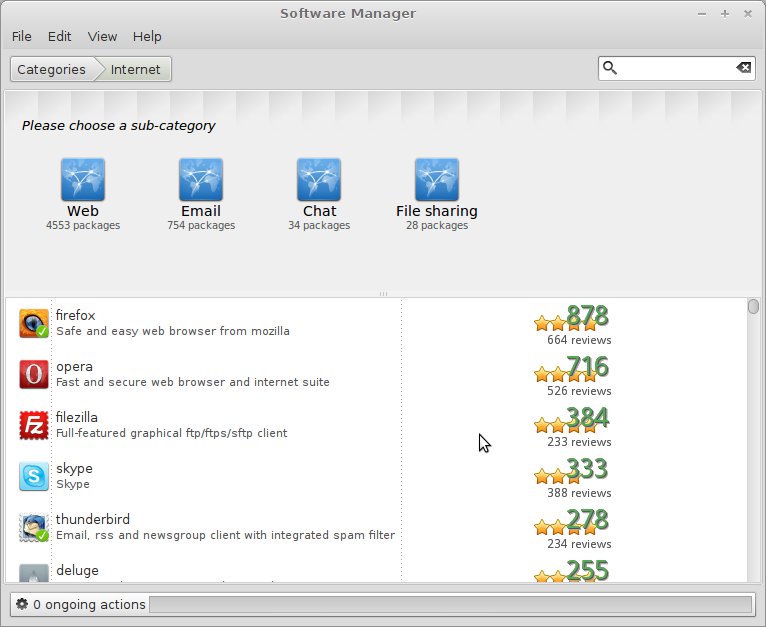The height and width of the screenshot is (627, 766).
Task: Click the Thunderbird application icon
Action: click(34, 528)
